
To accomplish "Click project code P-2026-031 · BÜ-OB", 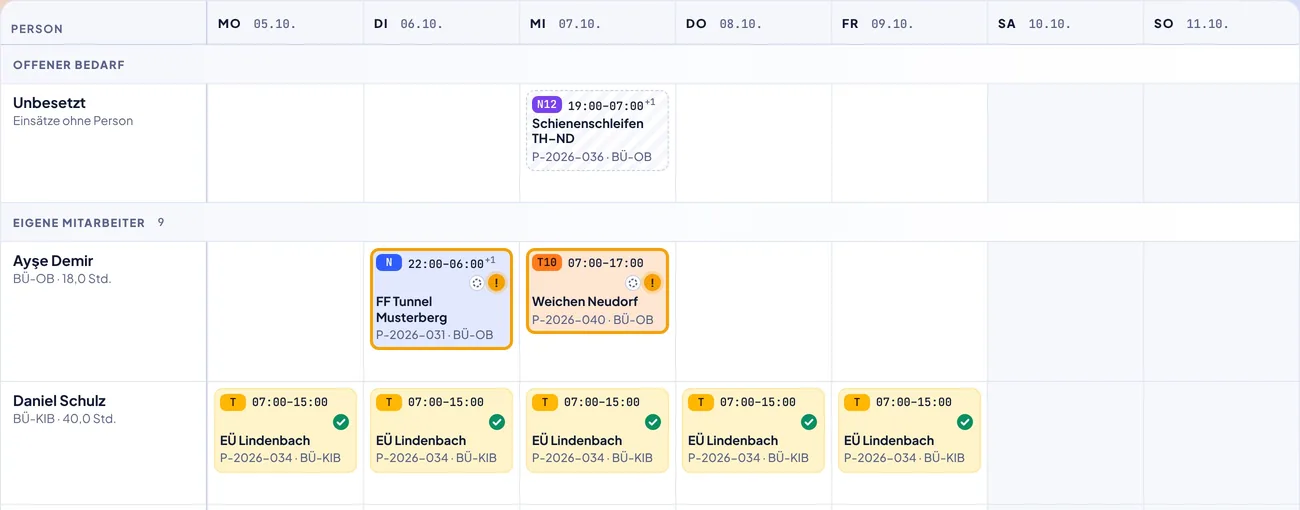I will coord(435,335).
